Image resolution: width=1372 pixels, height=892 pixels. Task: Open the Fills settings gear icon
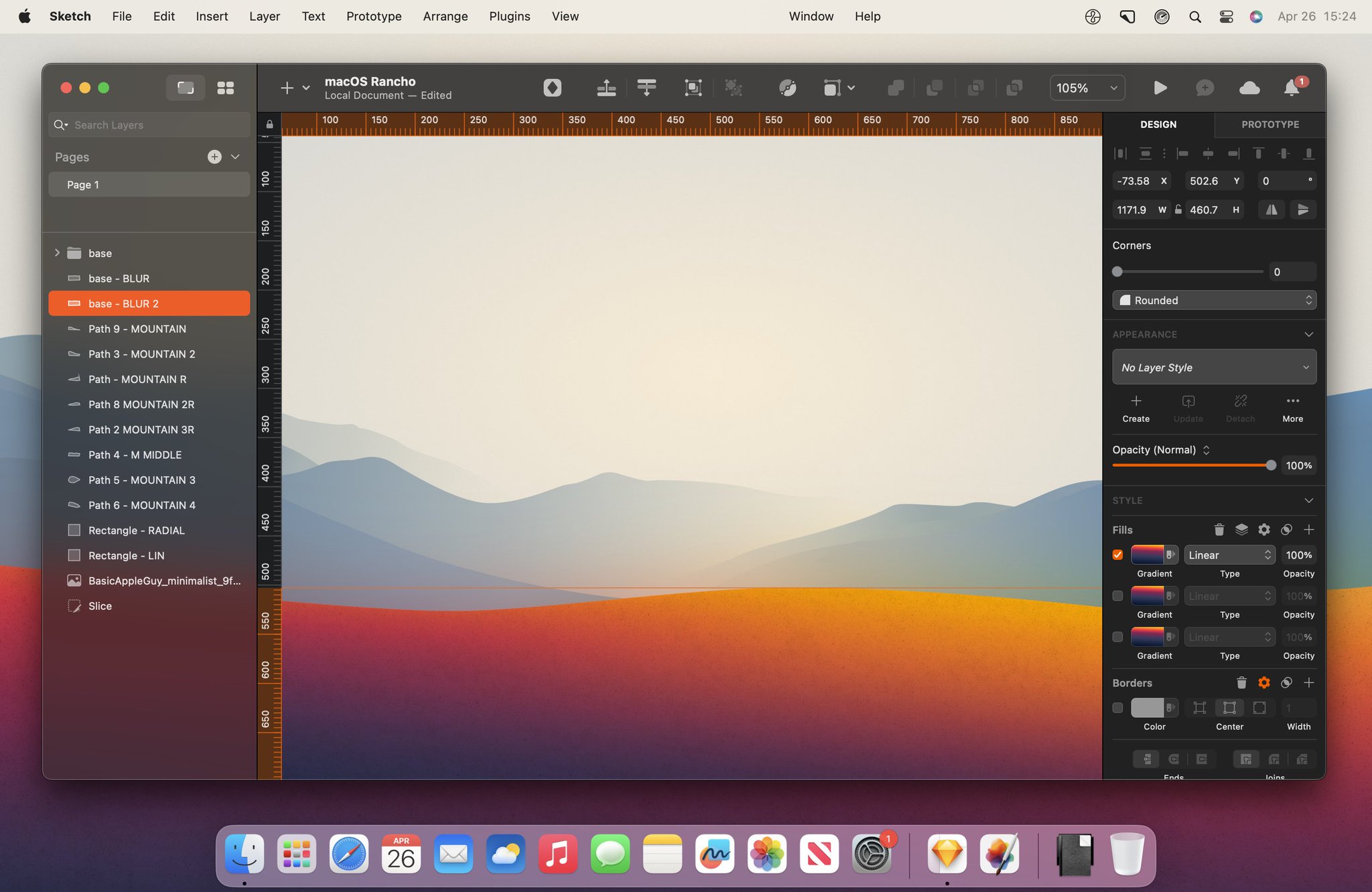click(x=1264, y=529)
